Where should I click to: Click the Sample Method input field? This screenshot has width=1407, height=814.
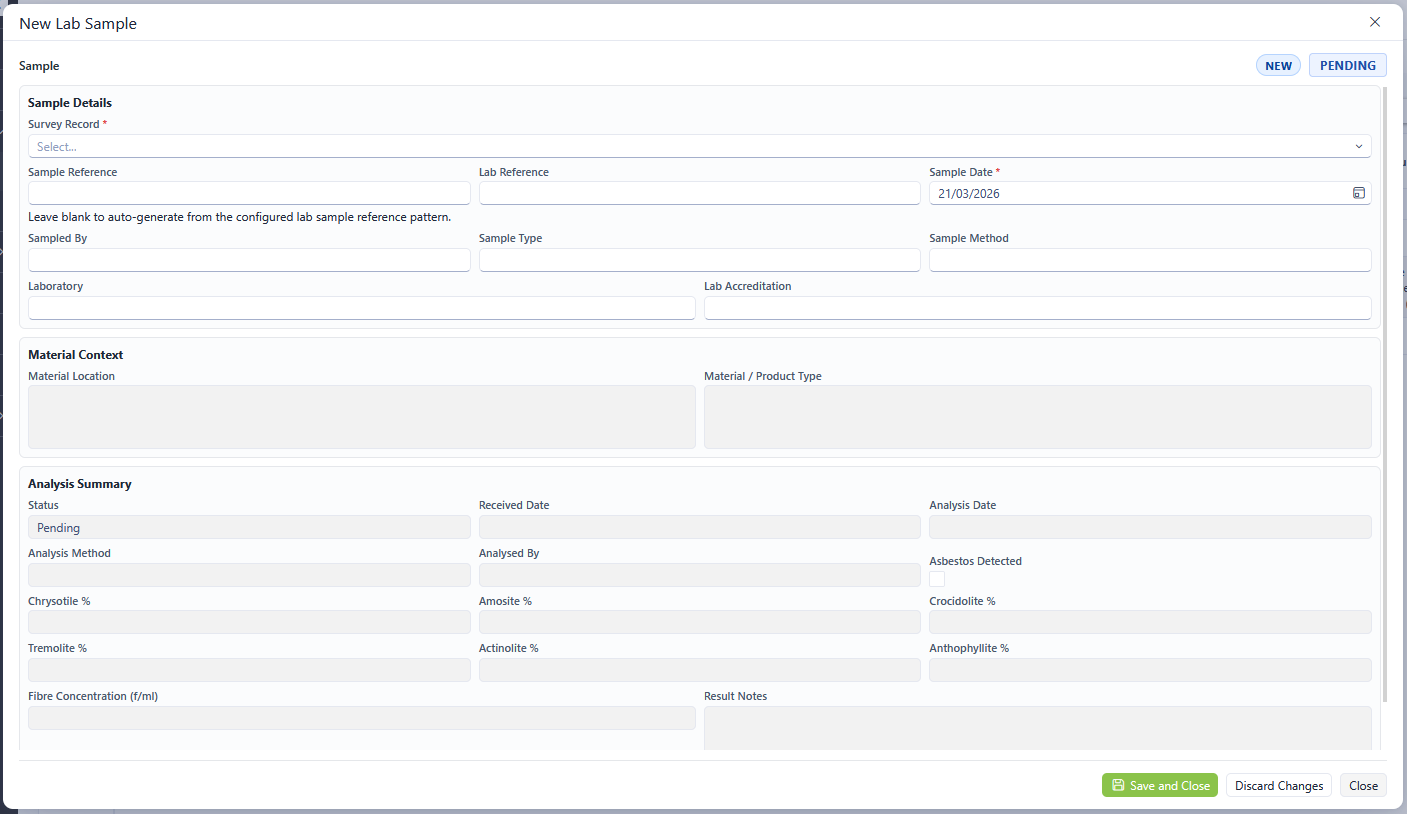click(1150, 260)
